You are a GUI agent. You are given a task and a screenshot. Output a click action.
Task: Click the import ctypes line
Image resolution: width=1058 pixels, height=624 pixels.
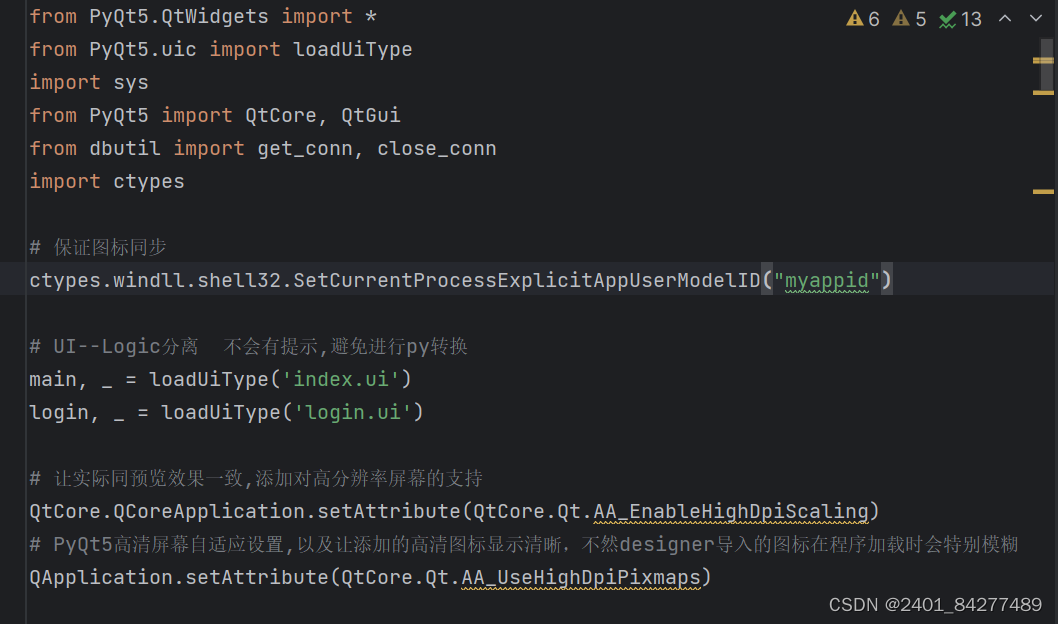point(106,181)
